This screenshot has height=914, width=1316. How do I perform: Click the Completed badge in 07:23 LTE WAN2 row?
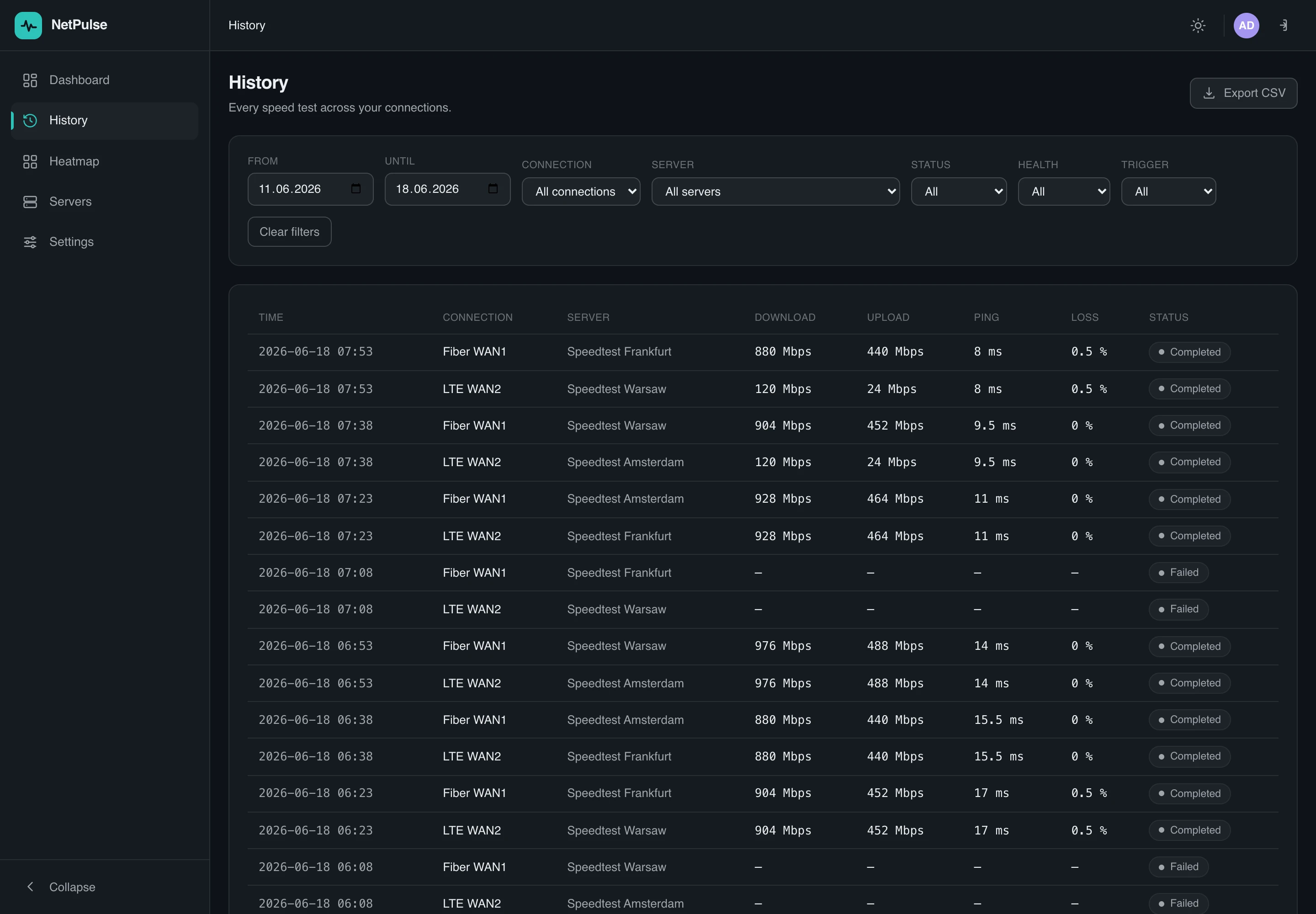(x=1189, y=536)
